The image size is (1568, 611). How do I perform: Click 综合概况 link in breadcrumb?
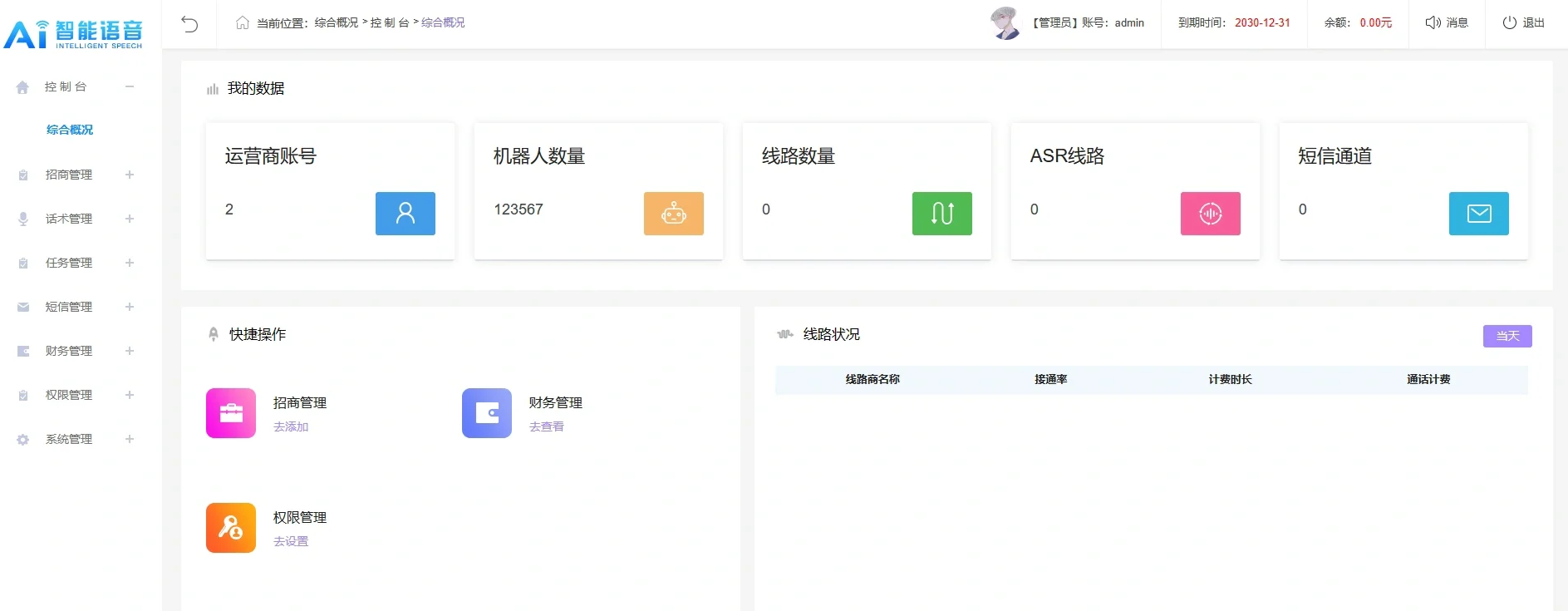click(x=443, y=22)
